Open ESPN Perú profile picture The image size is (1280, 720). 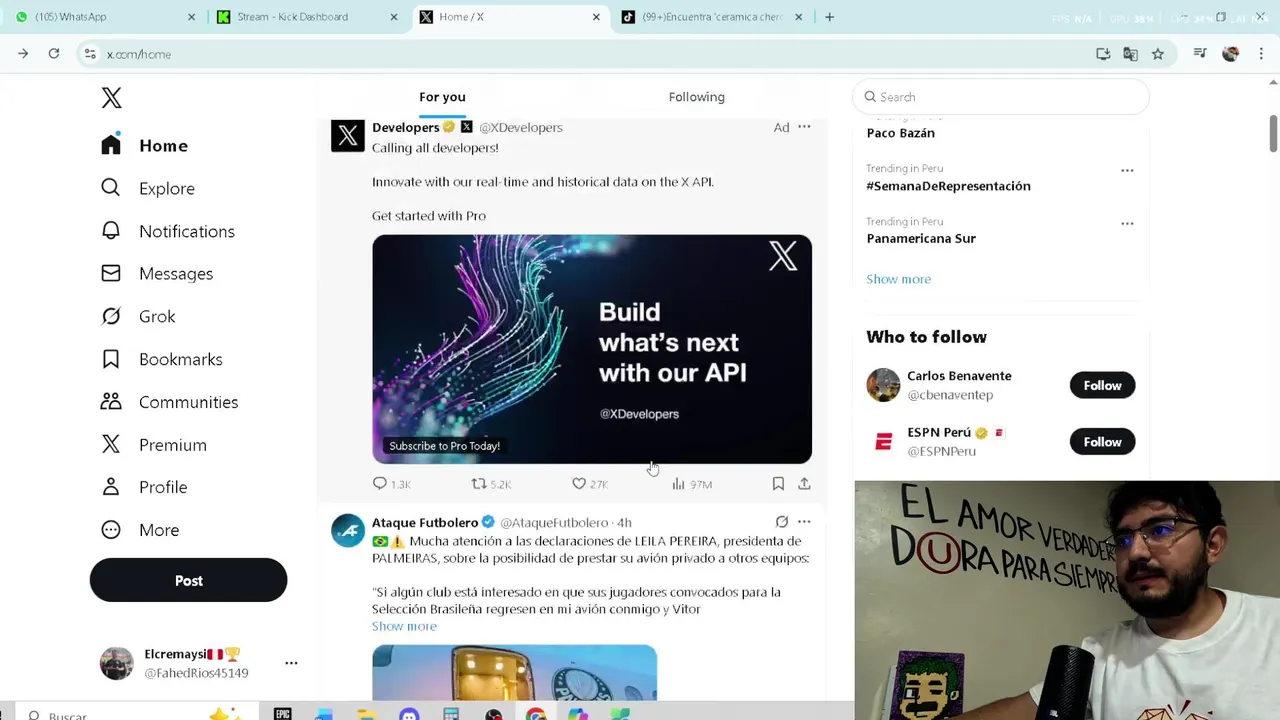coord(883,442)
